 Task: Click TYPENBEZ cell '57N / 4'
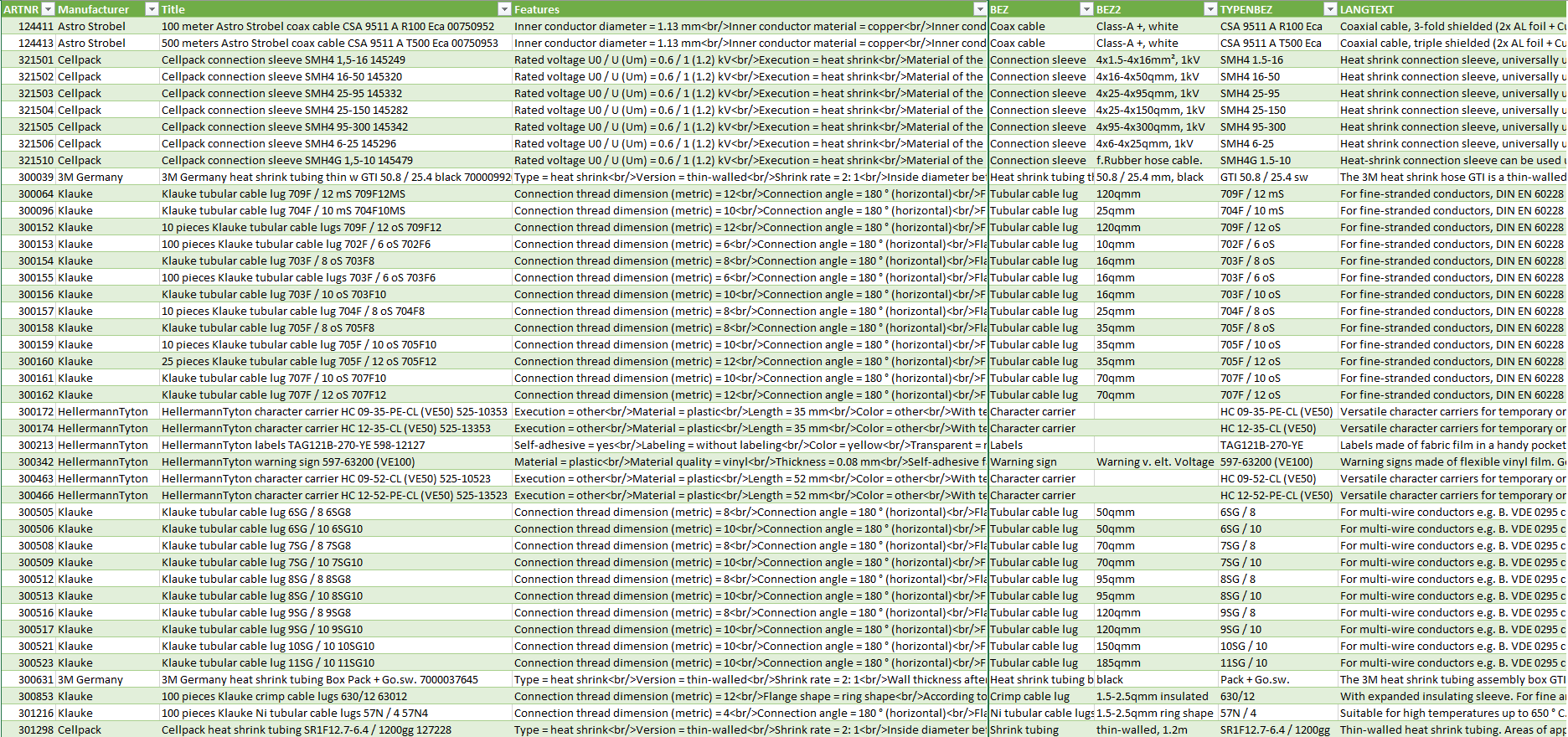[1278, 713]
